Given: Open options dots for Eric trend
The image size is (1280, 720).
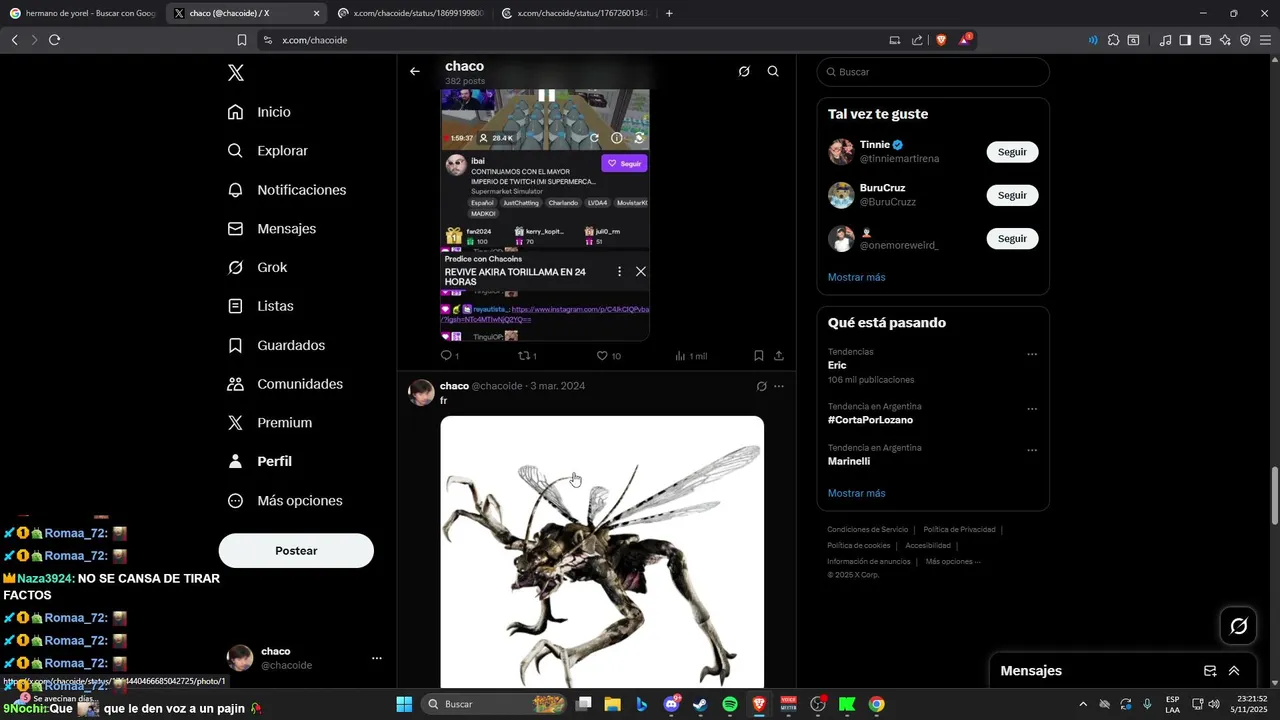Looking at the screenshot, I should (1032, 354).
